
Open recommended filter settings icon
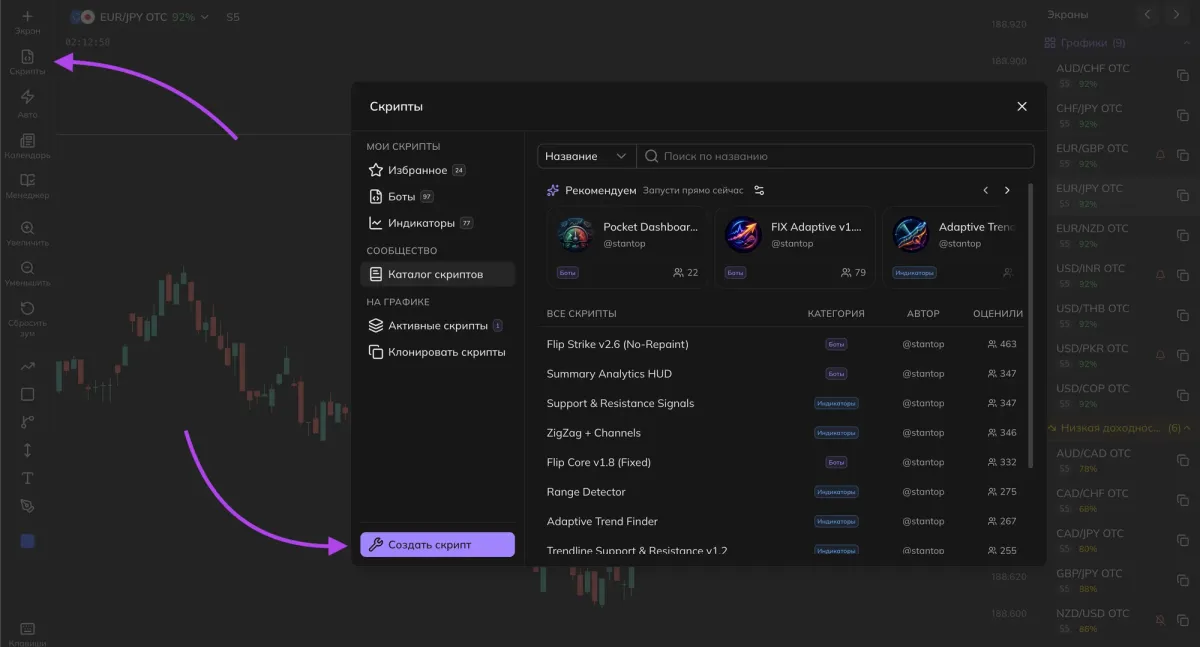(x=759, y=190)
